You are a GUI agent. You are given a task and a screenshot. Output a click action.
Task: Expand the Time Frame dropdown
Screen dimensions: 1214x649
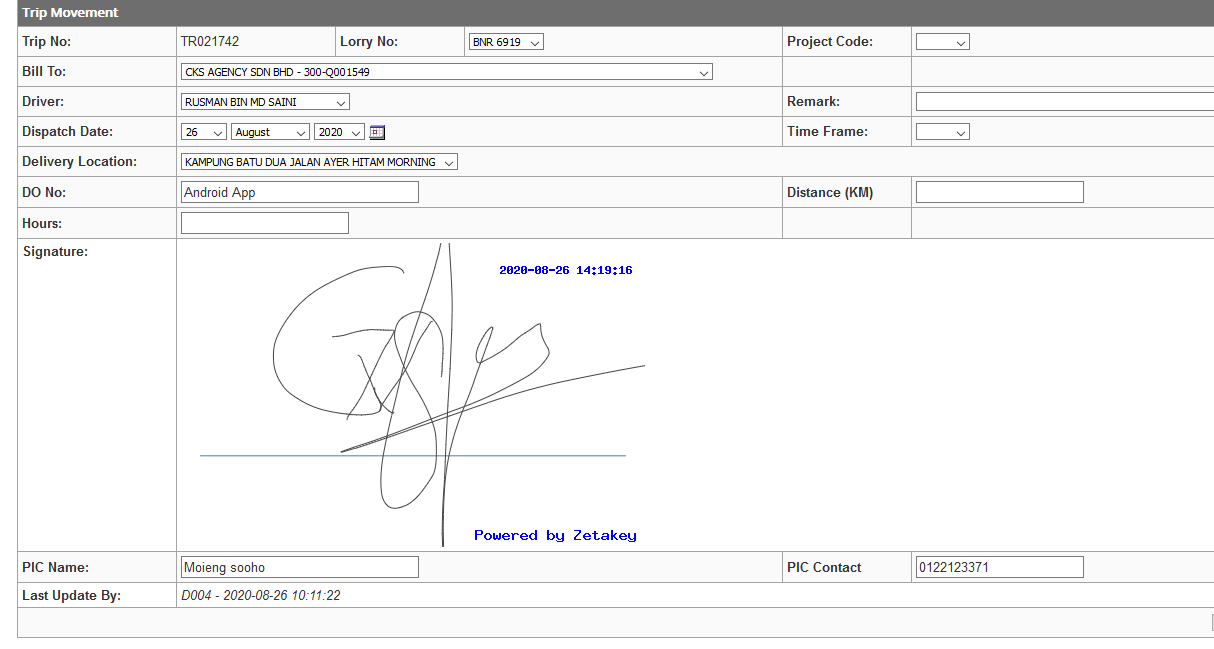click(x=942, y=132)
